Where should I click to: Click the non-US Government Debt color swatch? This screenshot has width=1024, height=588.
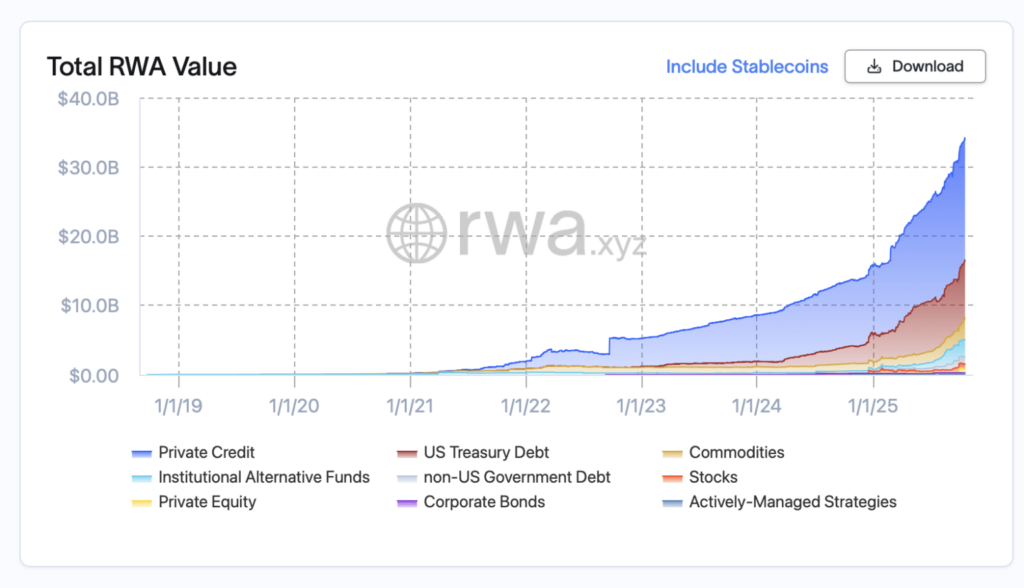[x=408, y=478]
